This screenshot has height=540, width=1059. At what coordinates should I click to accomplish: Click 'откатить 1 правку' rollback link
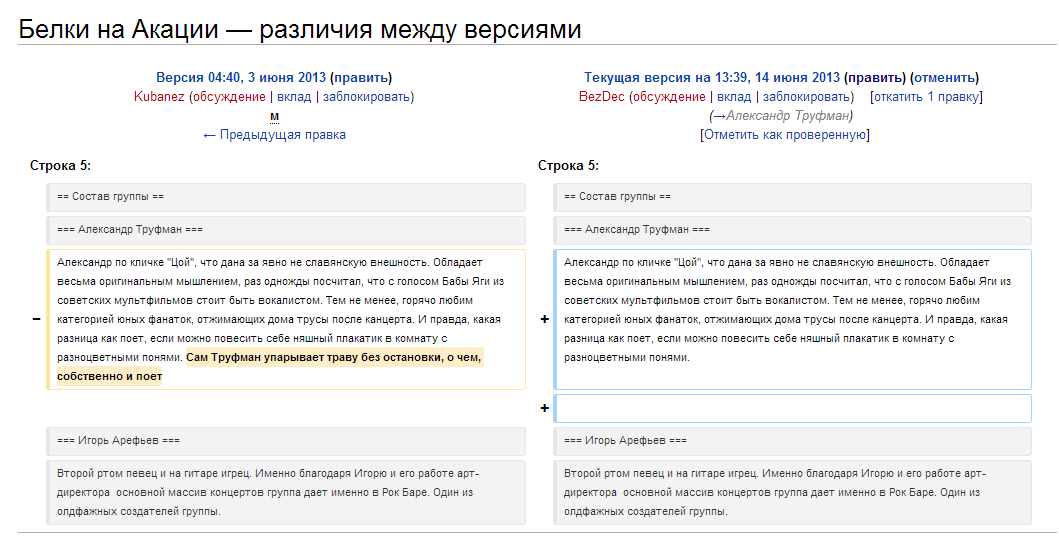point(926,97)
